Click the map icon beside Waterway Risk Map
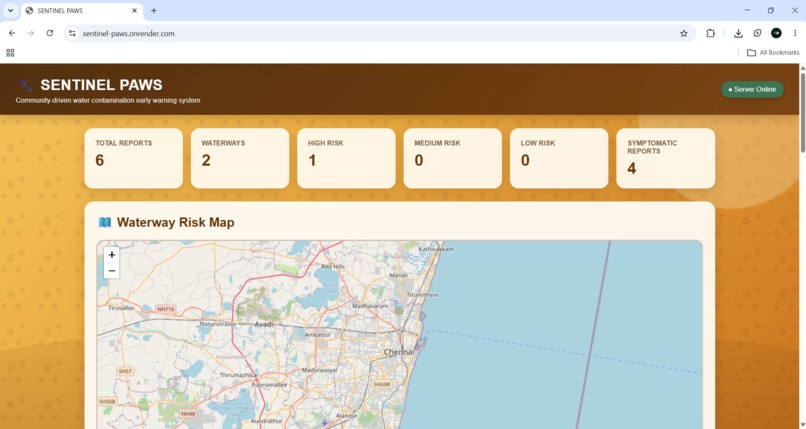 [105, 222]
